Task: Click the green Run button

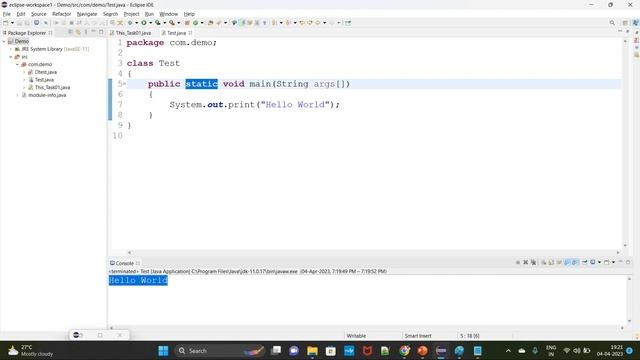Action: [x=144, y=23]
